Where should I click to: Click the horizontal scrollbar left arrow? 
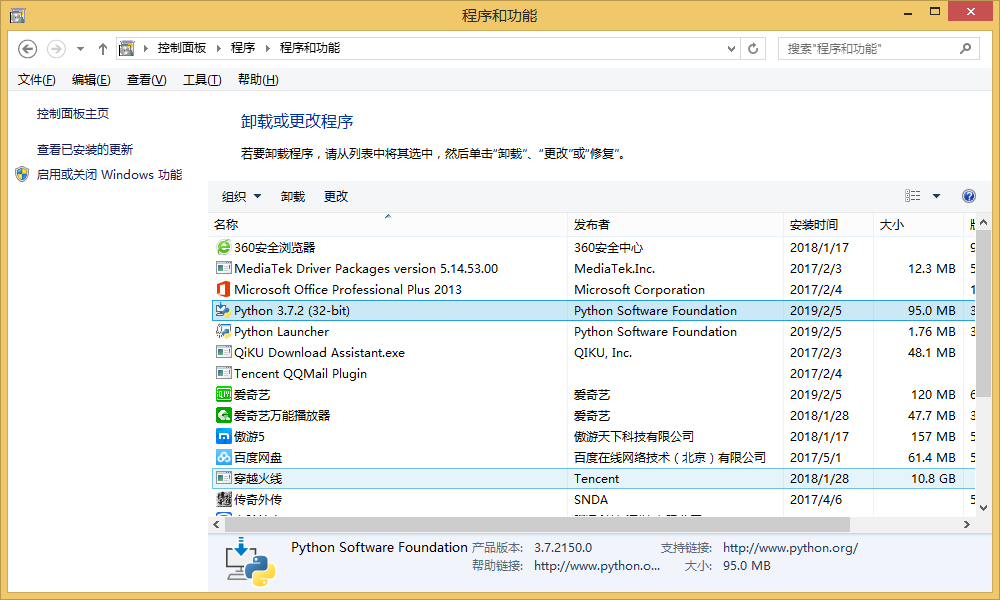click(216, 524)
